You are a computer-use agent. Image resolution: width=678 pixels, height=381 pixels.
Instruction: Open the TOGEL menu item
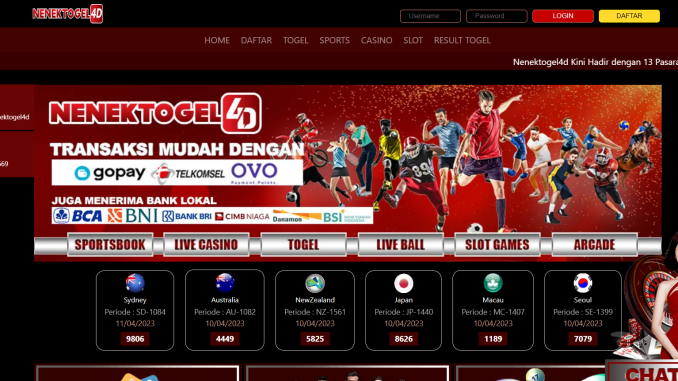tap(295, 40)
